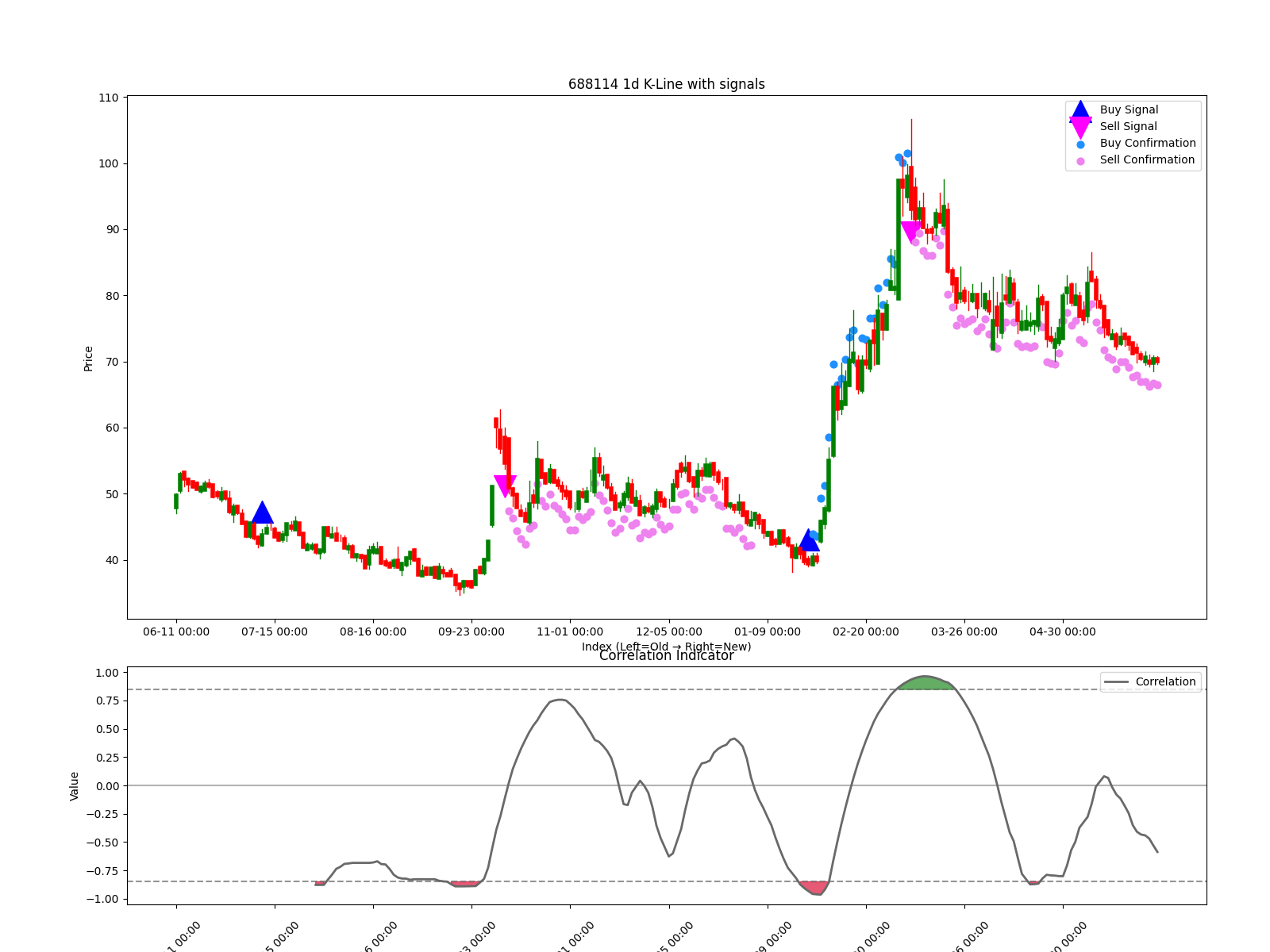Select the buy signal triangle near price 43
Image resolution: width=1270 pixels, height=952 pixels.
[x=809, y=541]
